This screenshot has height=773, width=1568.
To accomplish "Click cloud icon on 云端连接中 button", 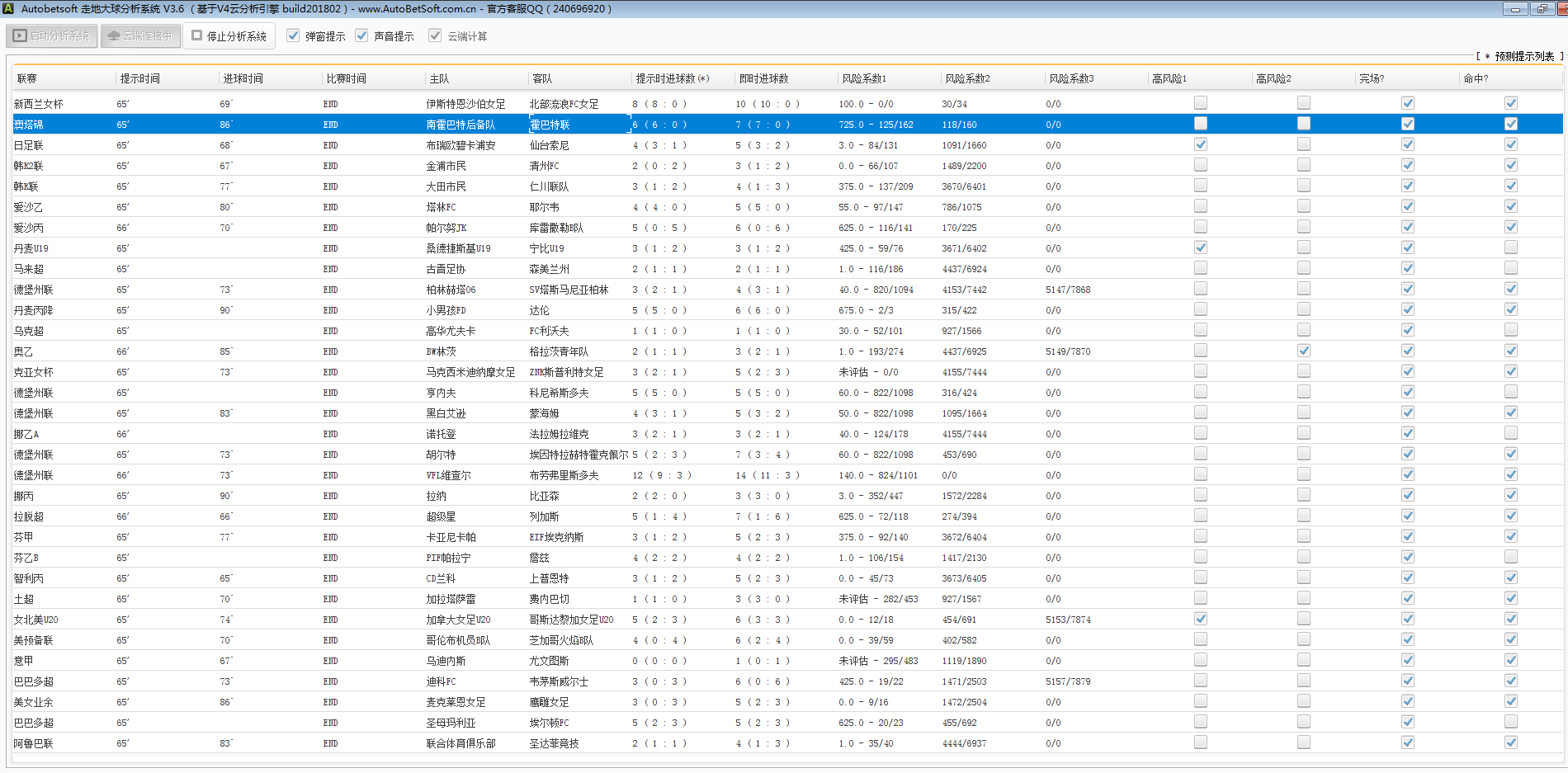I will coord(114,36).
